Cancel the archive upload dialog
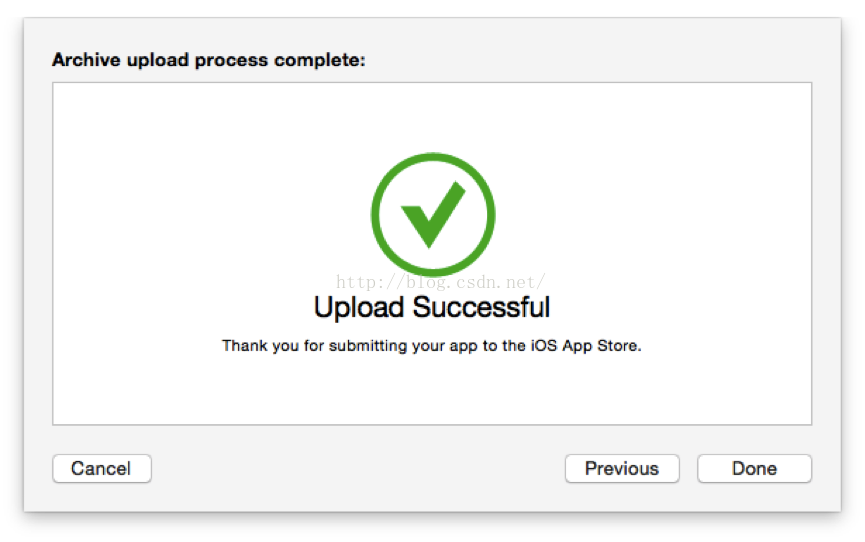 pyautogui.click(x=101, y=468)
